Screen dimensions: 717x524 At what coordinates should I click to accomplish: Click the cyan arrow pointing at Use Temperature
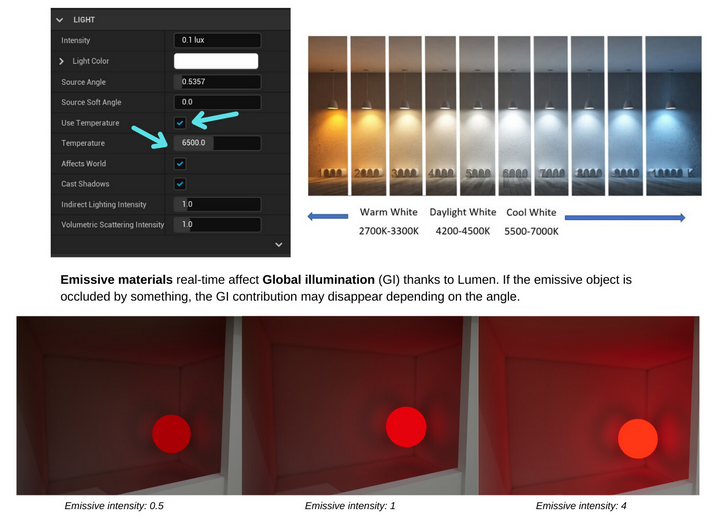coord(214,118)
